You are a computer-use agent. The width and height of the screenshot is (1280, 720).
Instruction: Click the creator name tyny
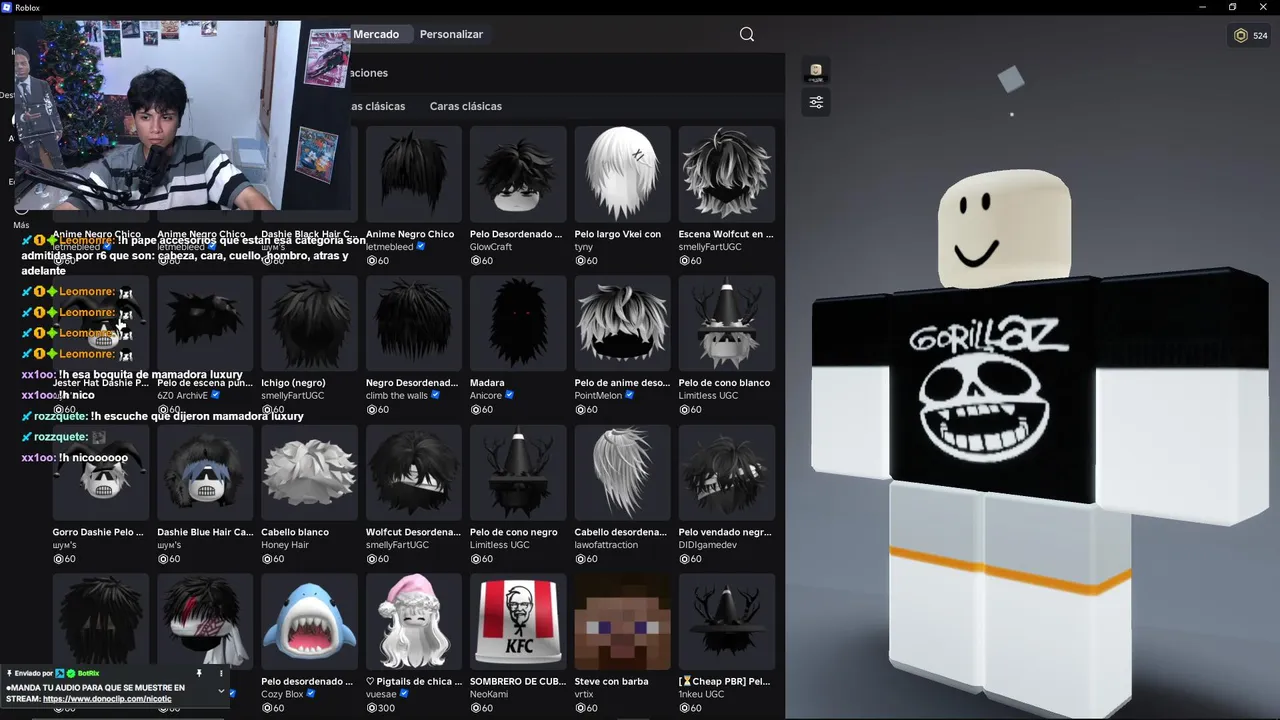583,247
